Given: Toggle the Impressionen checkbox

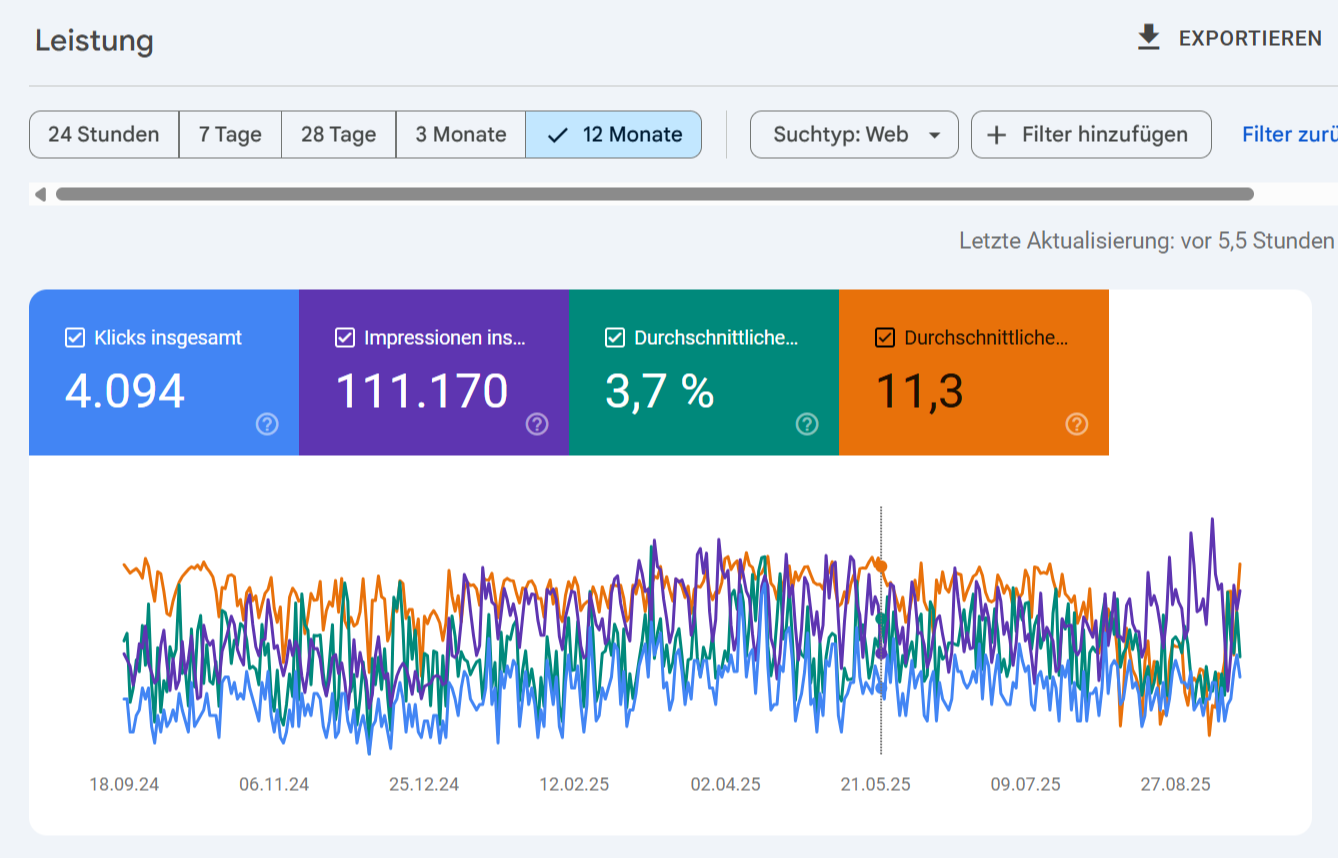Looking at the screenshot, I should coord(345,338).
